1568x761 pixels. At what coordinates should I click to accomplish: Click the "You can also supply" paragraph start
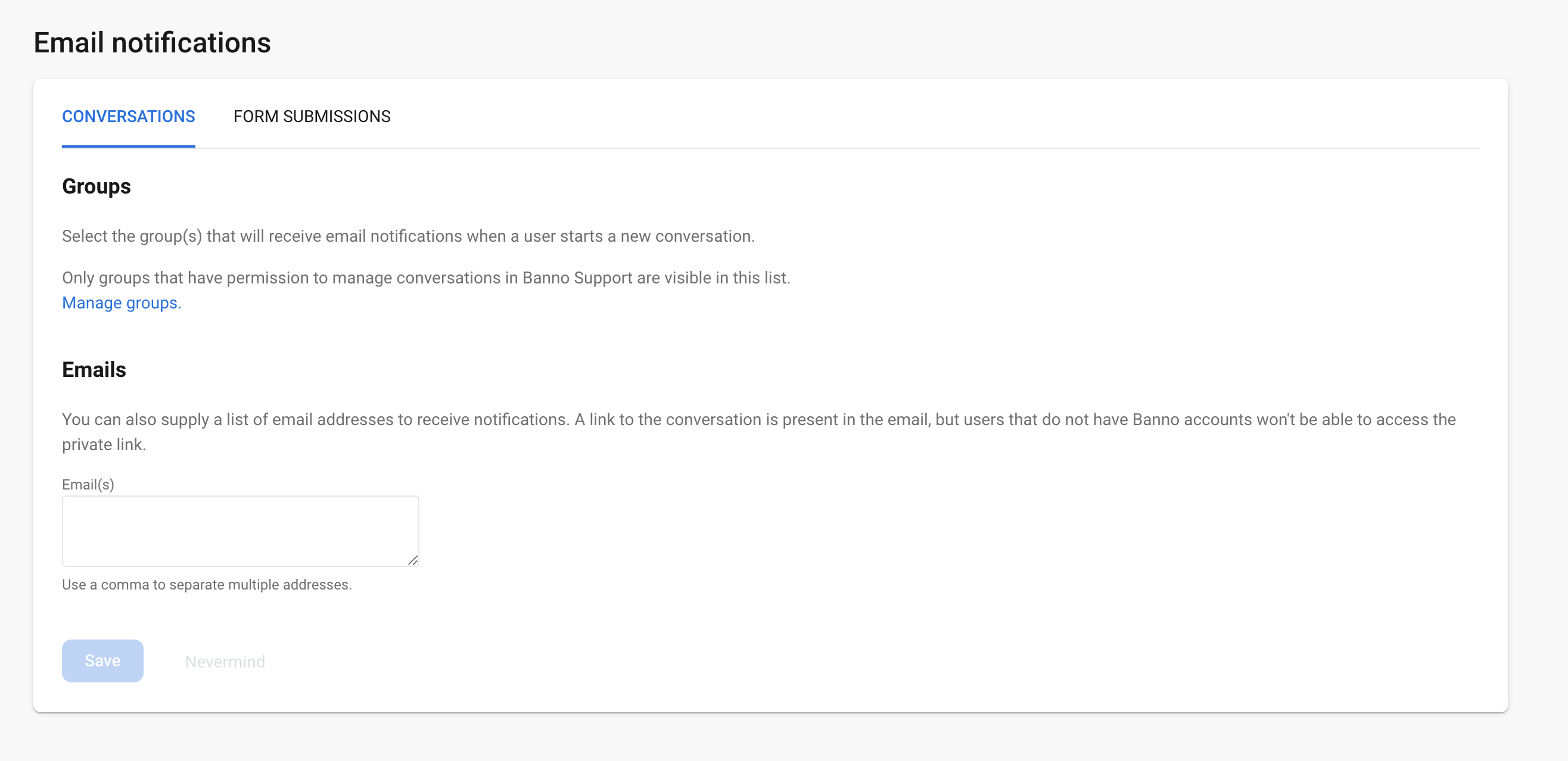(x=135, y=420)
